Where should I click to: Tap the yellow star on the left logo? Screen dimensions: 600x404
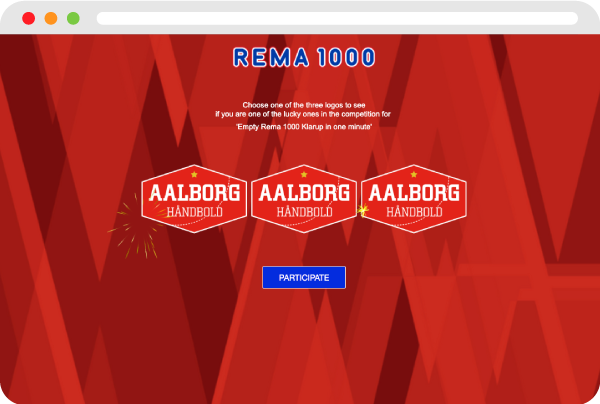194,174
